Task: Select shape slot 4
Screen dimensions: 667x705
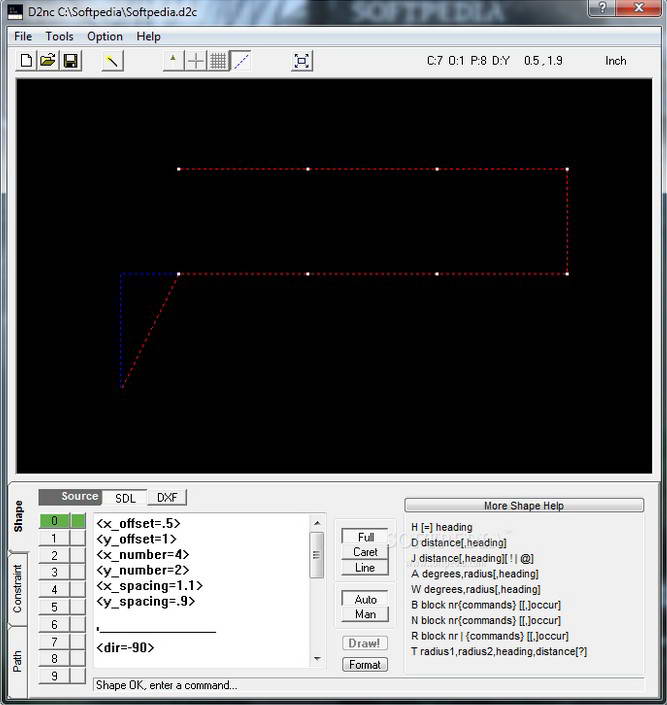Action: pyautogui.click(x=54, y=589)
